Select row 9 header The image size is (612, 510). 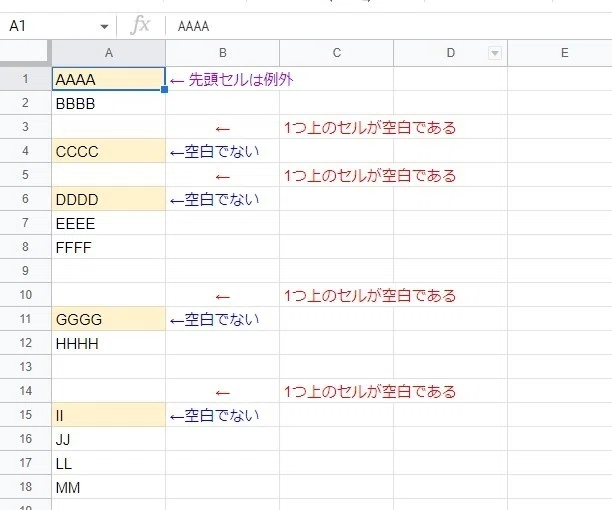click(x=25, y=271)
